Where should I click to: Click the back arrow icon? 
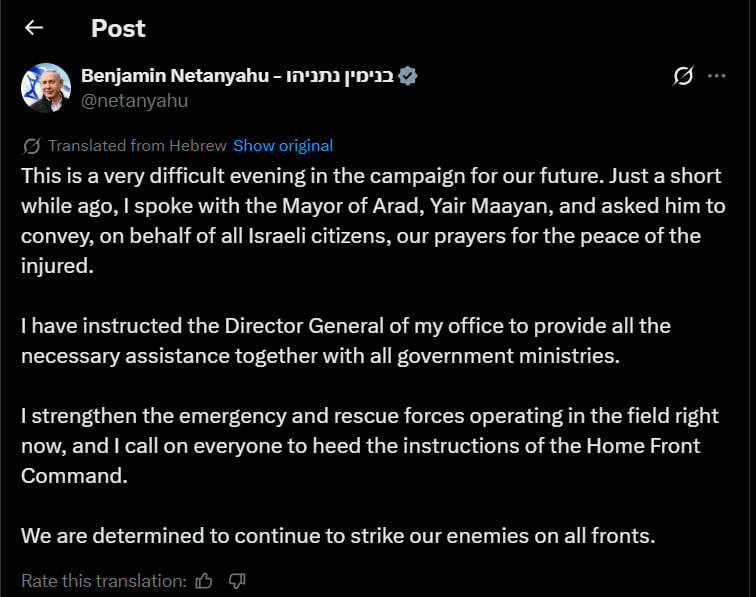point(34,28)
